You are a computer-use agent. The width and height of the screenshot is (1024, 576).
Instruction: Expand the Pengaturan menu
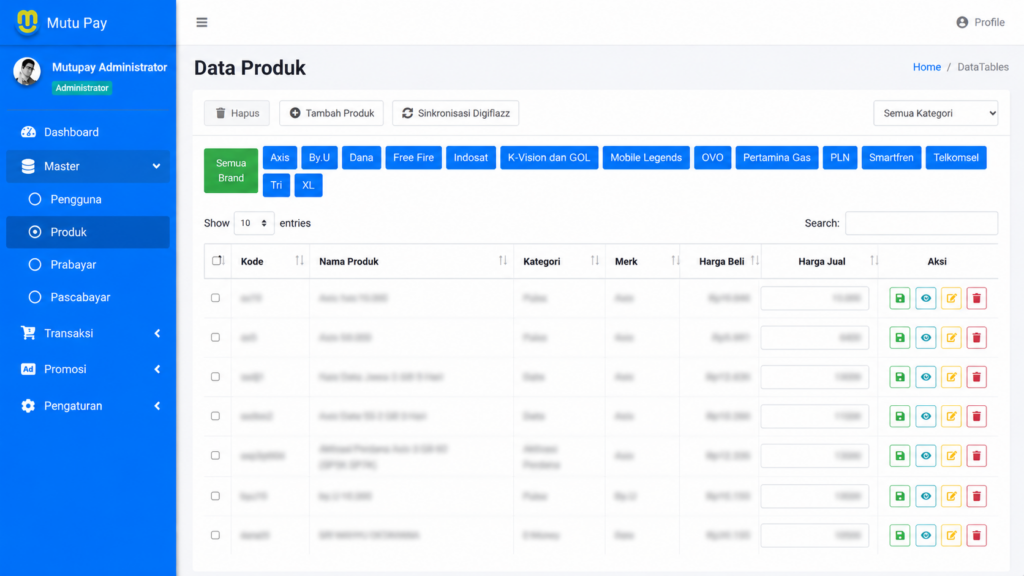point(88,406)
